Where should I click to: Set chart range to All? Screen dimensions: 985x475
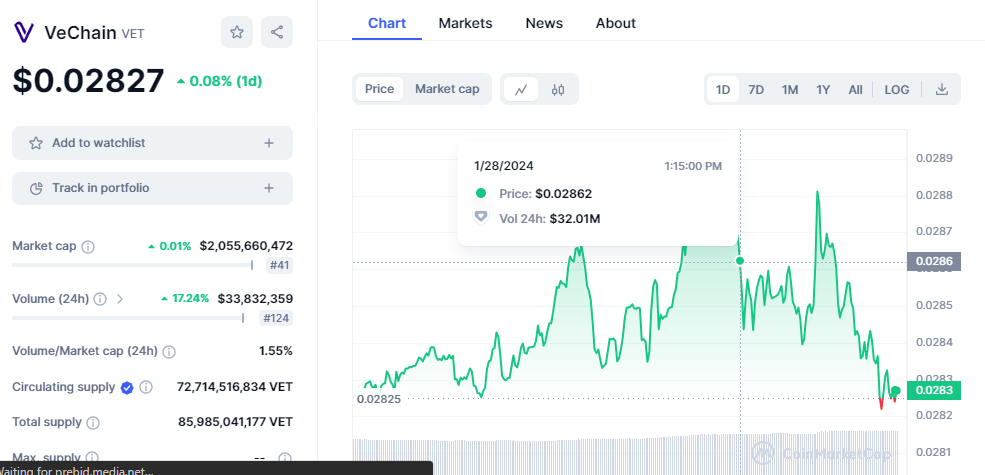coord(856,90)
